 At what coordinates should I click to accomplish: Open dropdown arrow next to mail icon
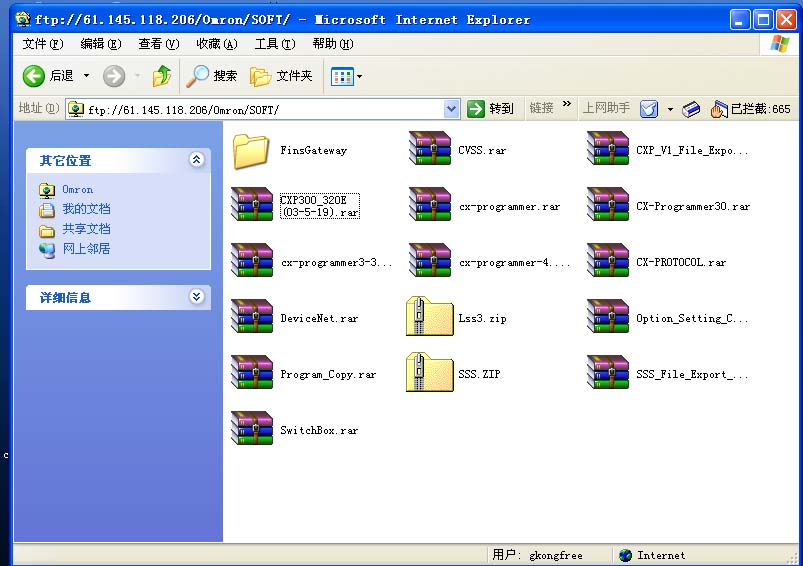point(670,109)
